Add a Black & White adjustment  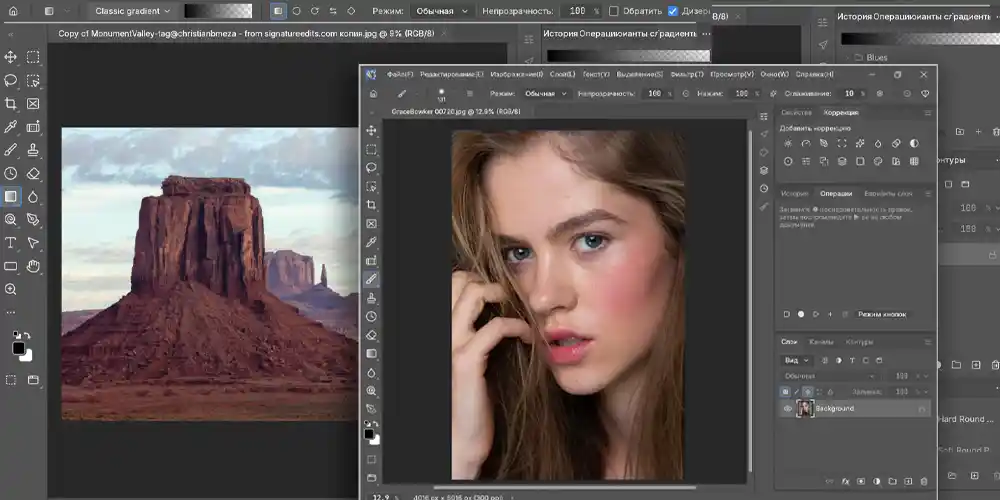pyautogui.click(x=914, y=143)
